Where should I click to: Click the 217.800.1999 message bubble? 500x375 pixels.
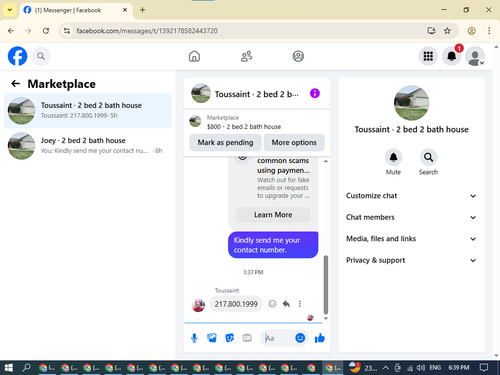[x=236, y=304]
